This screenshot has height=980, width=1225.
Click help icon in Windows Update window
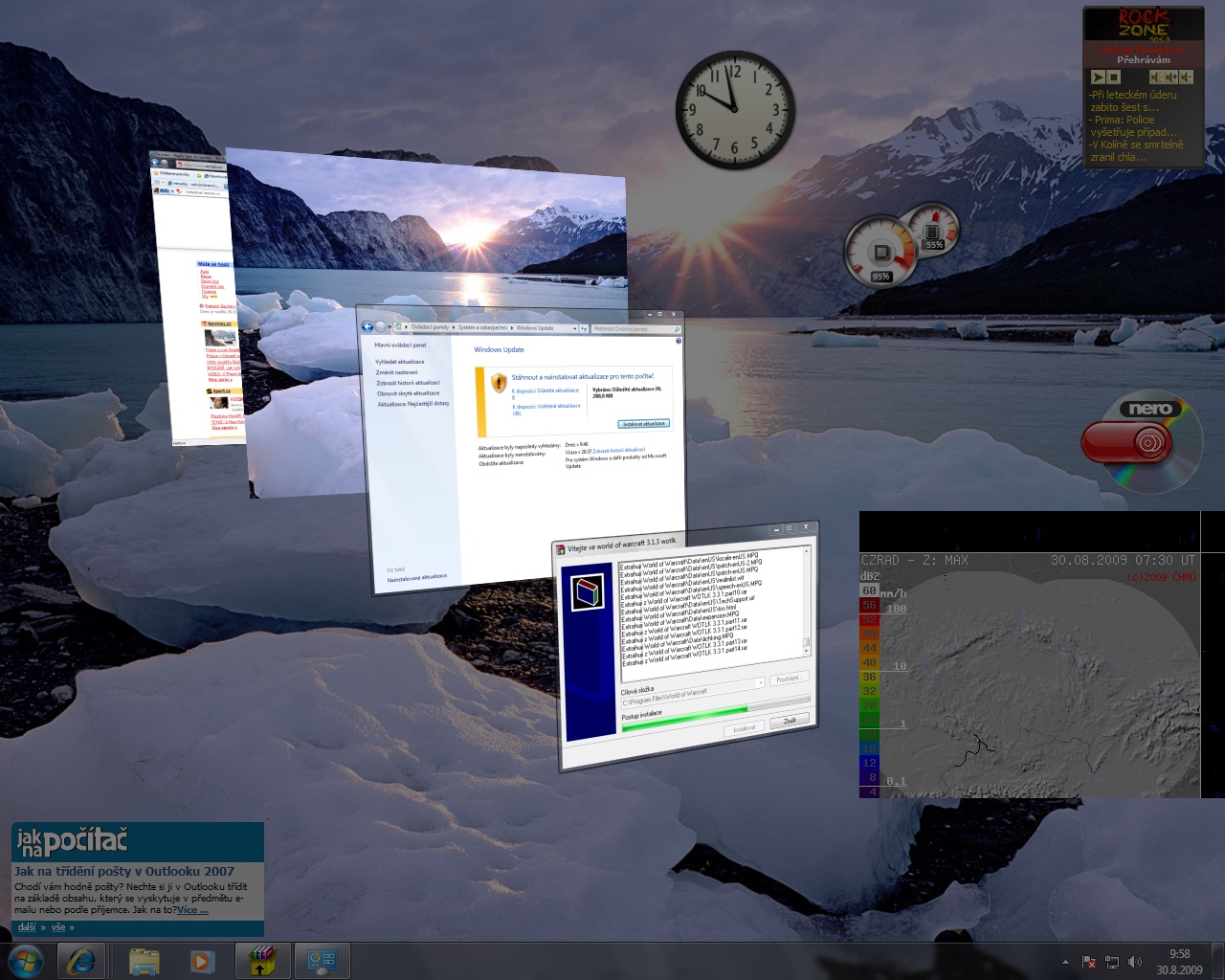[679, 341]
